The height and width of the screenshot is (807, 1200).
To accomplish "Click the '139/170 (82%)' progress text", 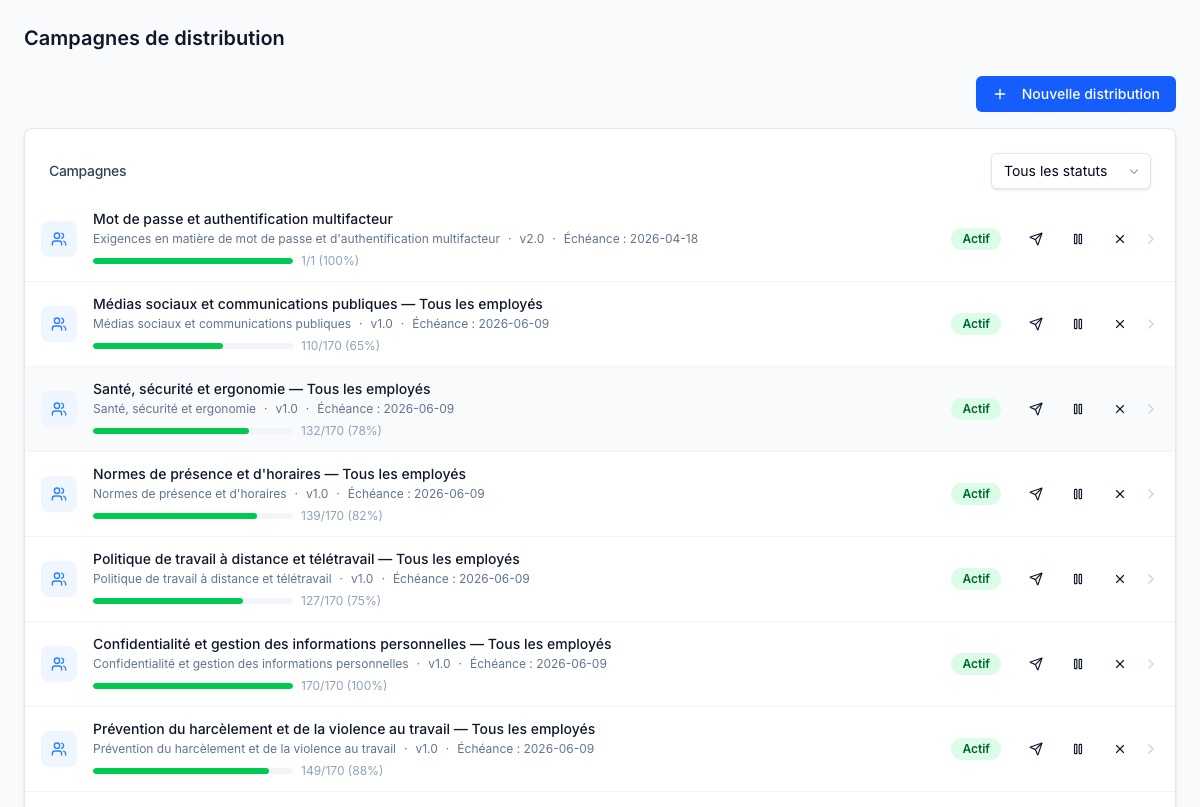I will tap(342, 516).
